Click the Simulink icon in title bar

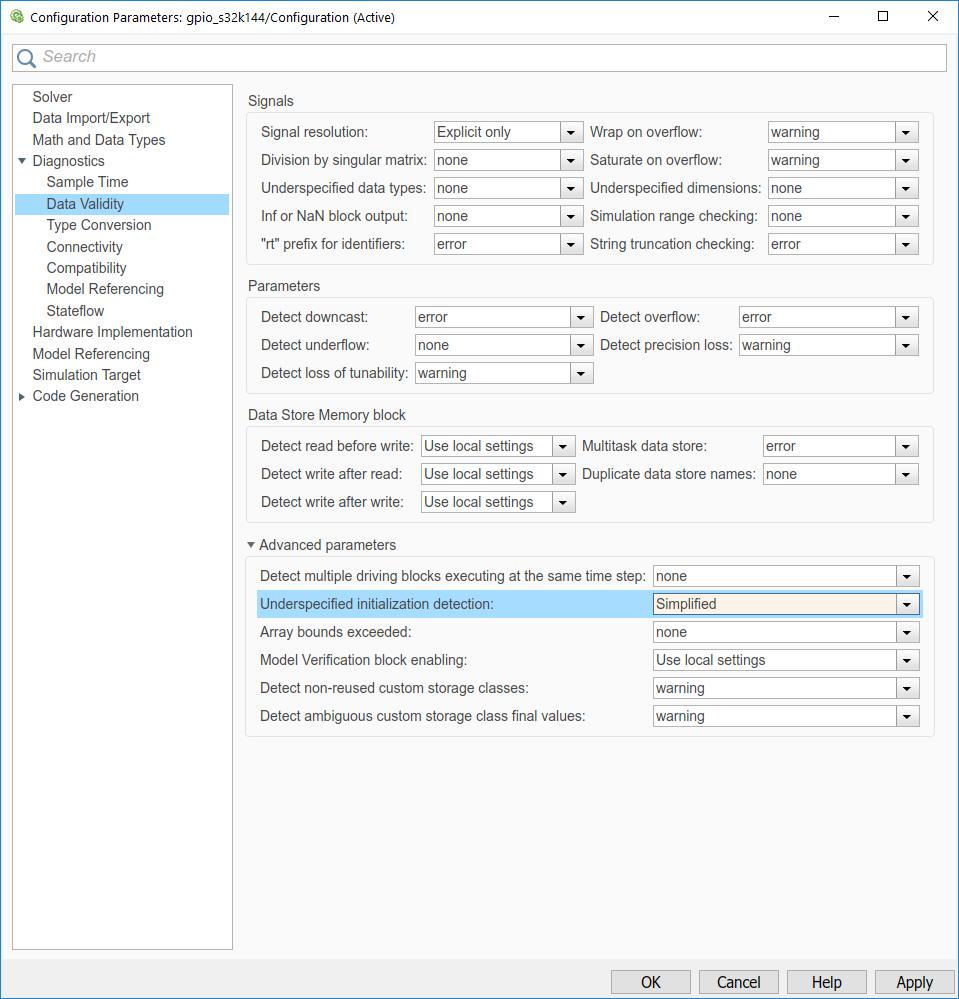pyautogui.click(x=17, y=17)
